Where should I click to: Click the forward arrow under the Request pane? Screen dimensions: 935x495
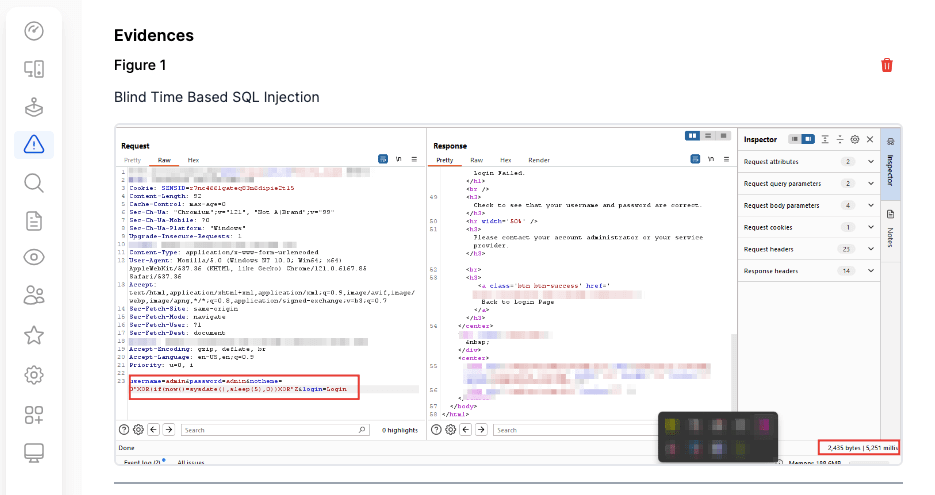click(x=169, y=429)
